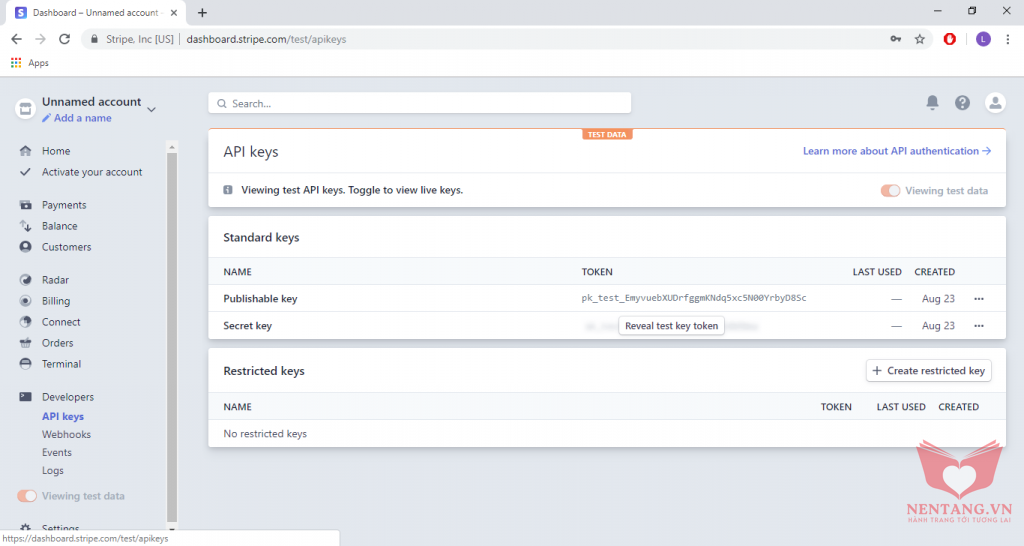Toggle sidebar Viewing test data switch
Screen dimensions: 1024x546
(27, 496)
